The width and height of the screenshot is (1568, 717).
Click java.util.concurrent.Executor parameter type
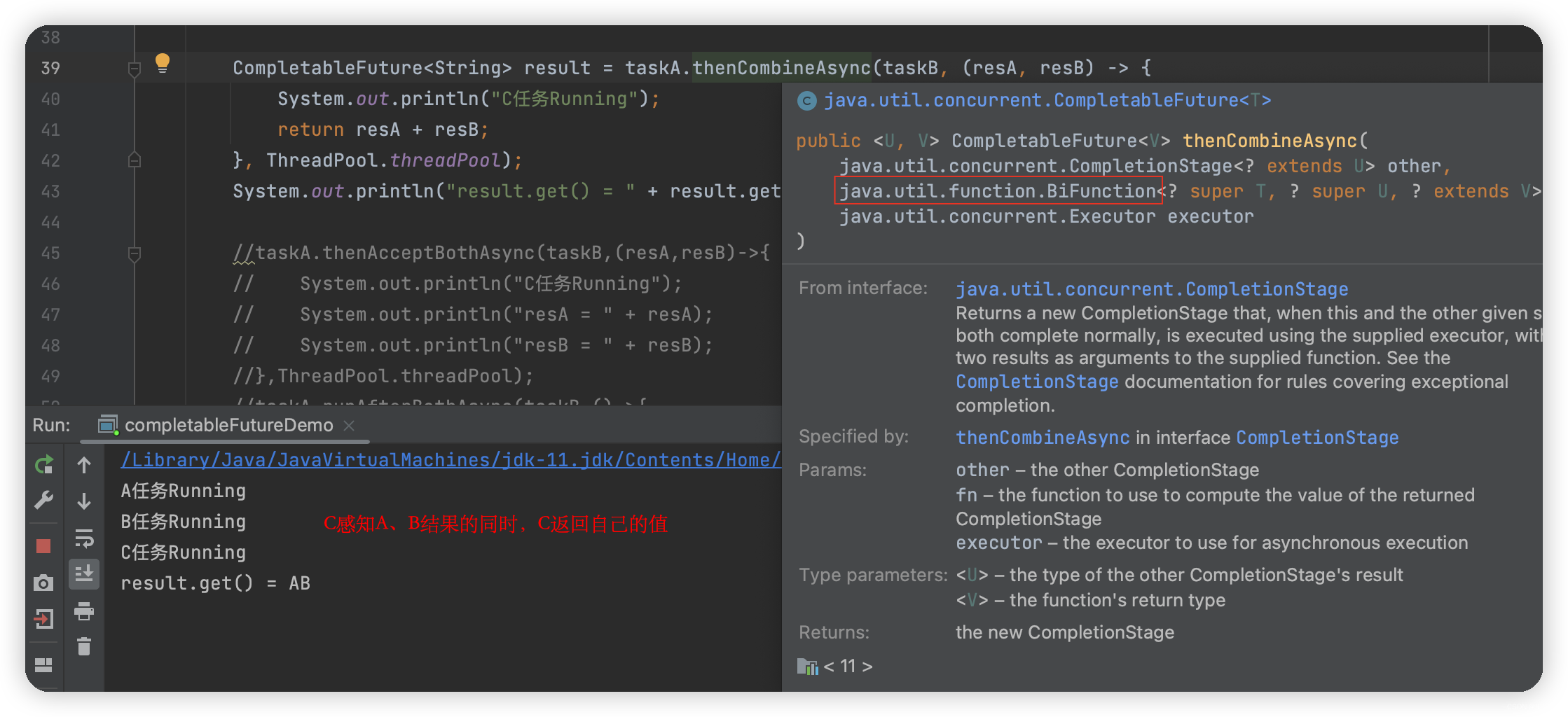998,217
